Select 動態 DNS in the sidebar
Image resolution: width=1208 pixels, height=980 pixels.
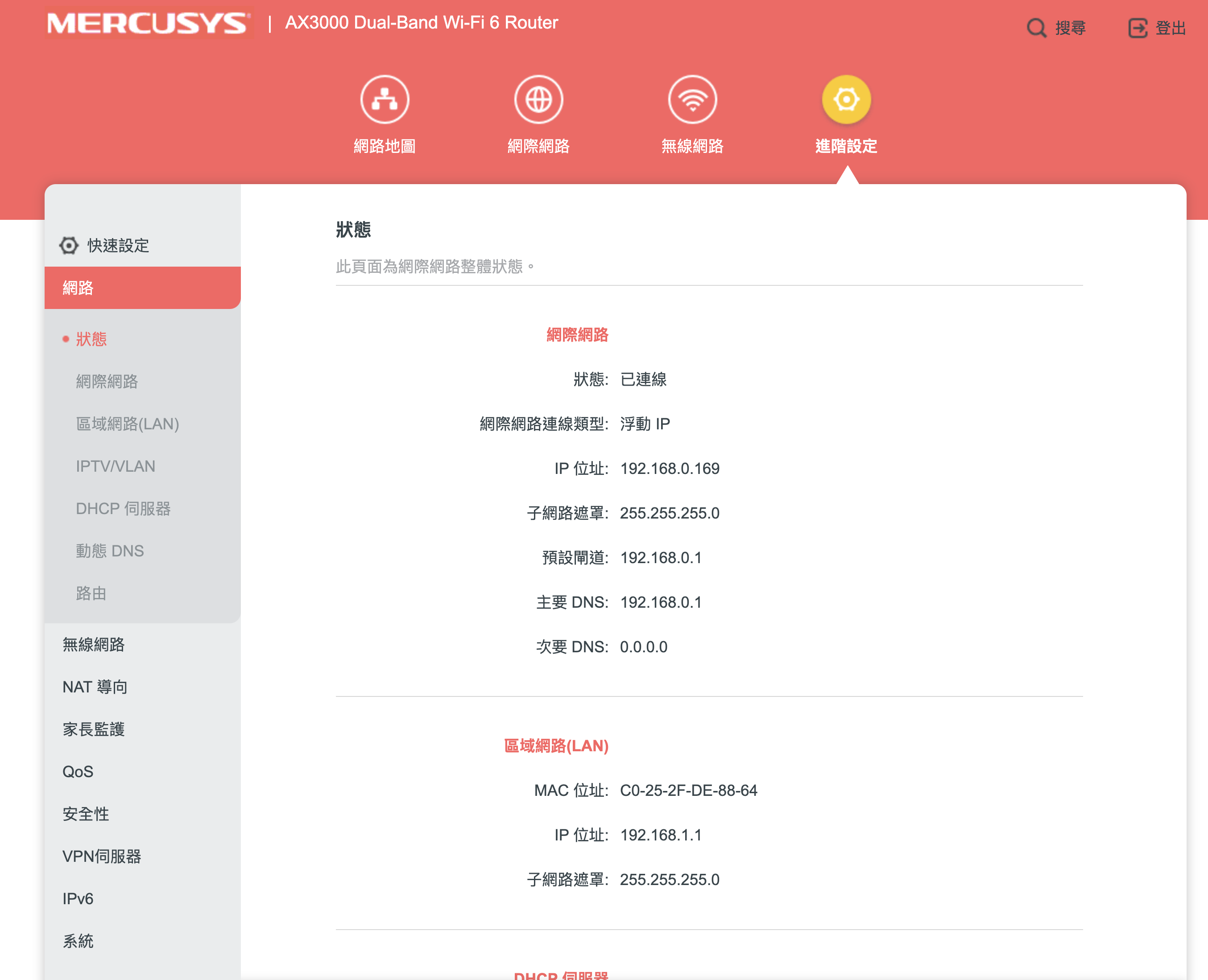pyautogui.click(x=110, y=551)
